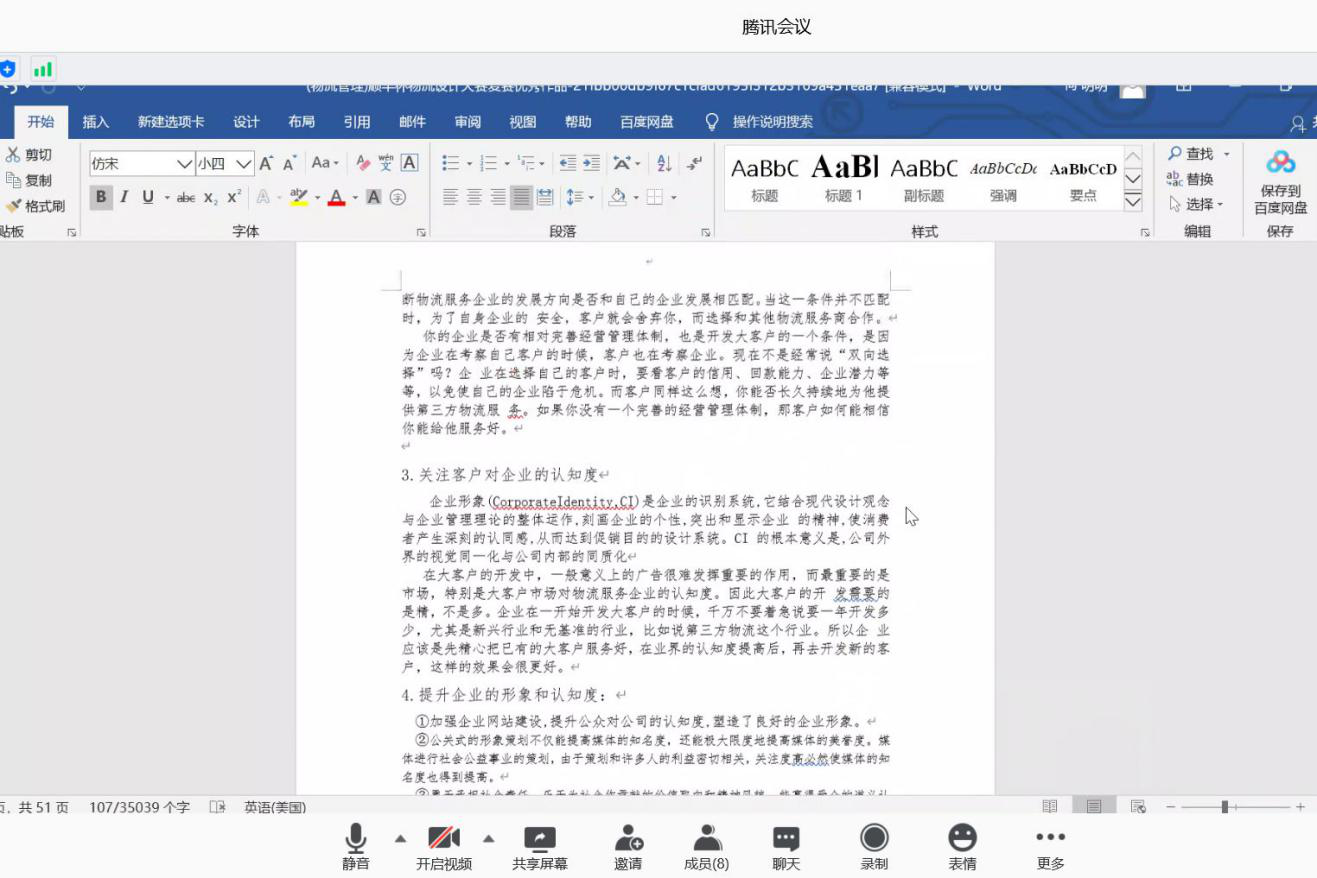1317x878 pixels.
Task: Open the Chat (聊天) panel
Action: coord(786,840)
